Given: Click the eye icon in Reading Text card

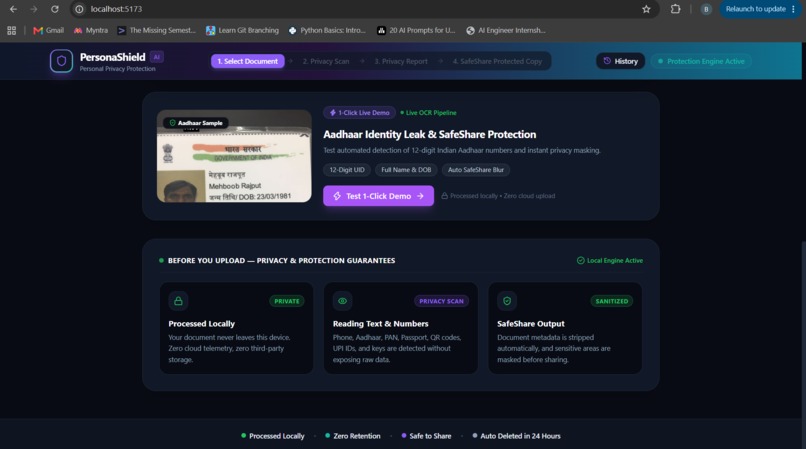Looking at the screenshot, I should click(x=342, y=301).
